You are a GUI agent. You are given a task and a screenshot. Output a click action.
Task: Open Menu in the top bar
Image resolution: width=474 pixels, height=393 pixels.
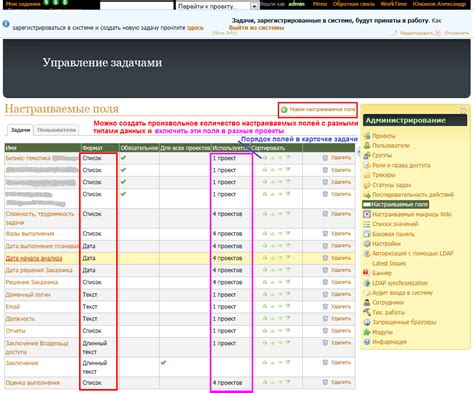tap(320, 4)
